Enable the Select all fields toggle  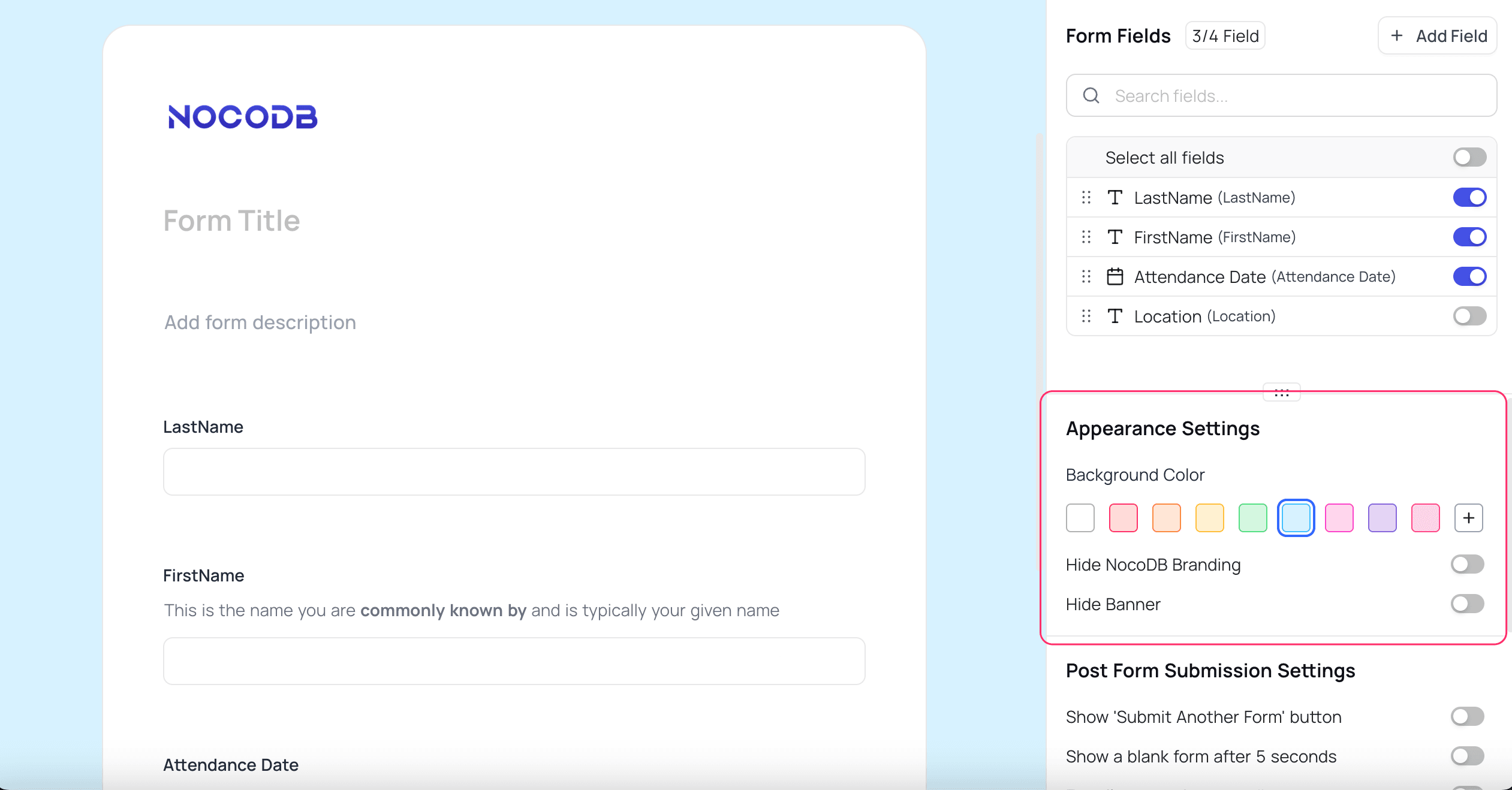pos(1469,158)
